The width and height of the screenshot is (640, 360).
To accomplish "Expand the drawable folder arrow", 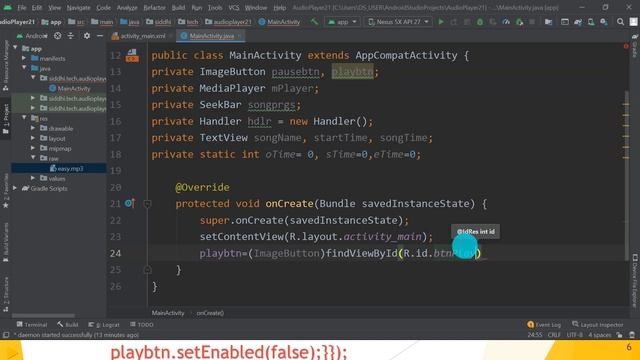I will point(33,128).
